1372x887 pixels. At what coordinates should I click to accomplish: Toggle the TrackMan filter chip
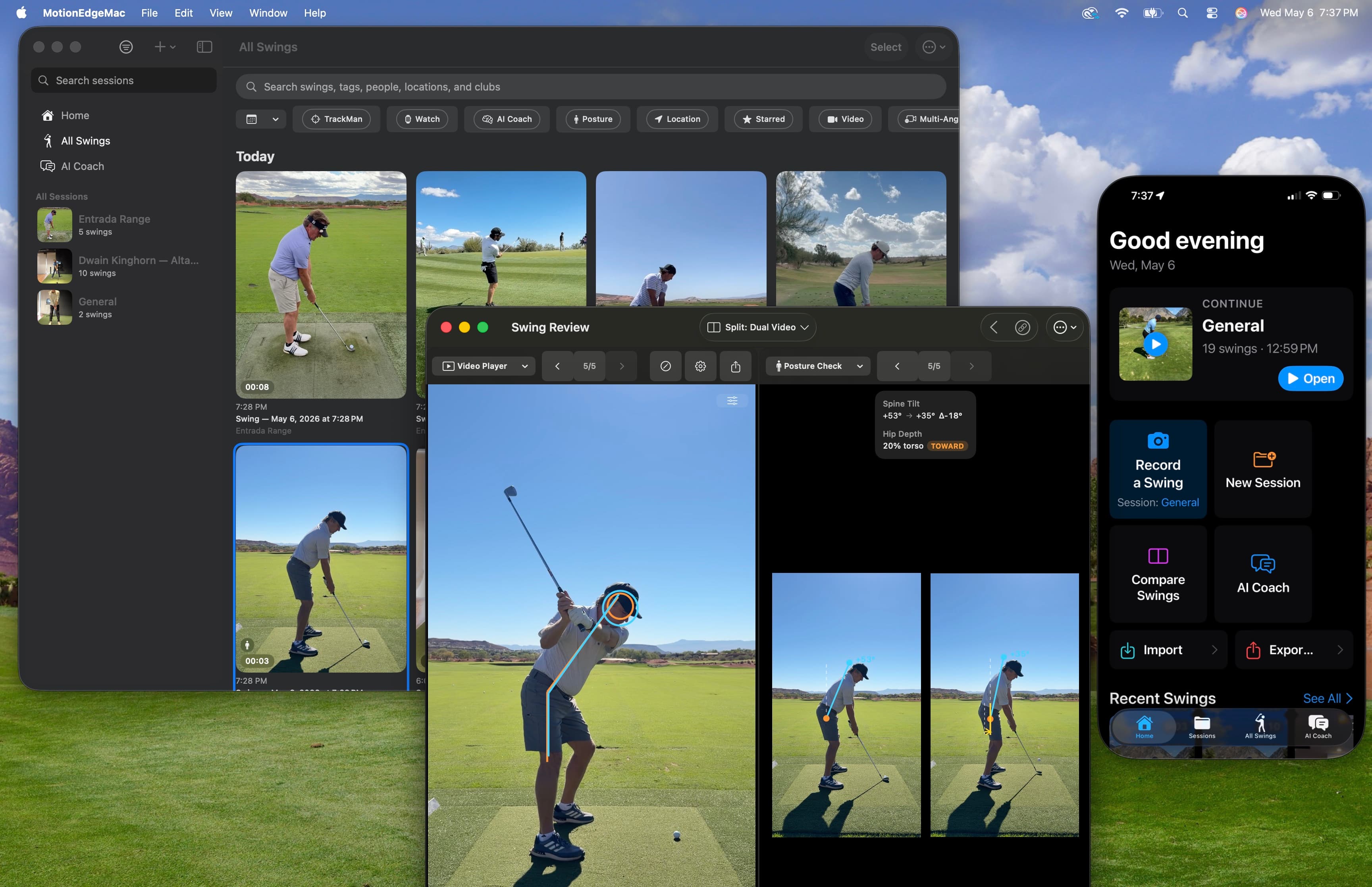tap(336, 119)
